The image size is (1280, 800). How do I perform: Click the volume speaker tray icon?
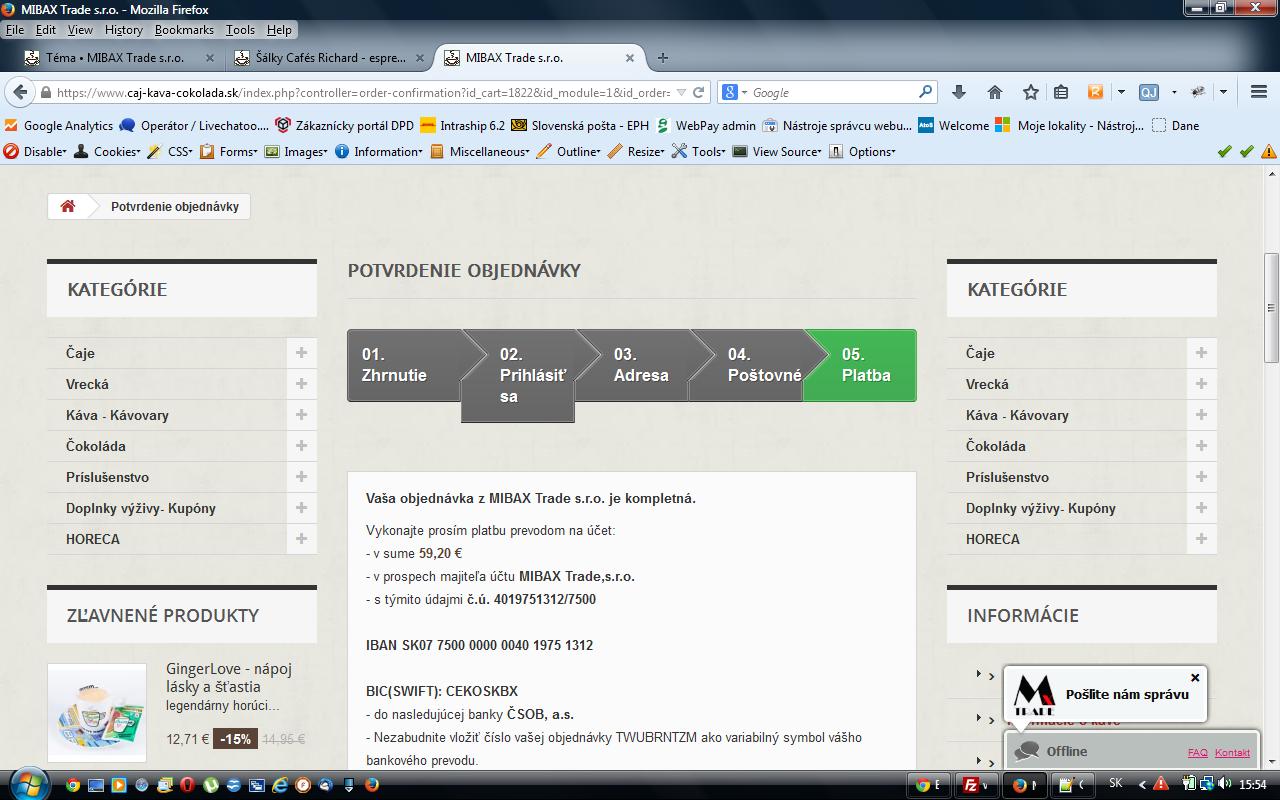[x=1224, y=785]
